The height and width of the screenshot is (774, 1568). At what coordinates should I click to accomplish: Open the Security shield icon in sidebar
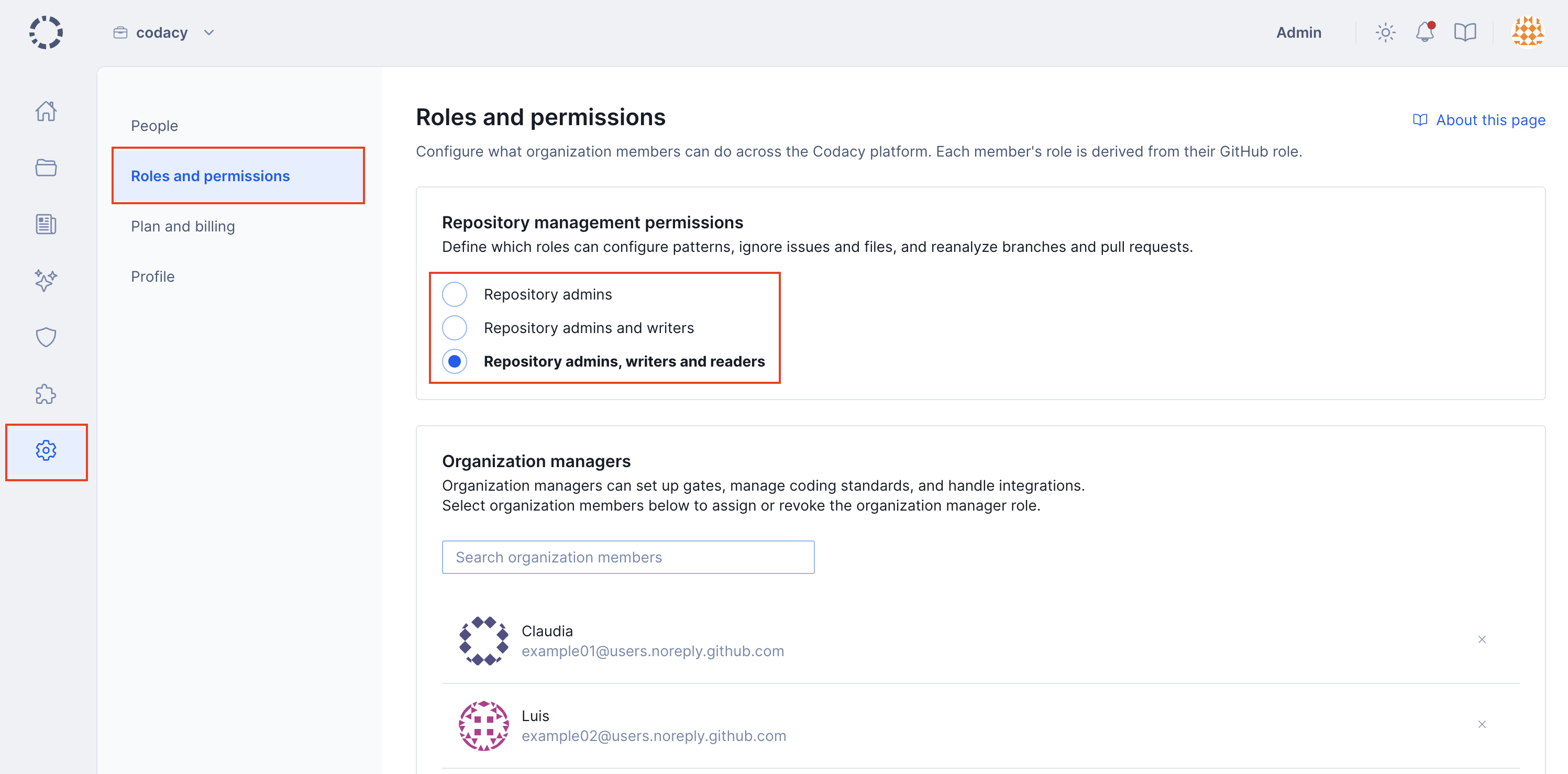[46, 337]
